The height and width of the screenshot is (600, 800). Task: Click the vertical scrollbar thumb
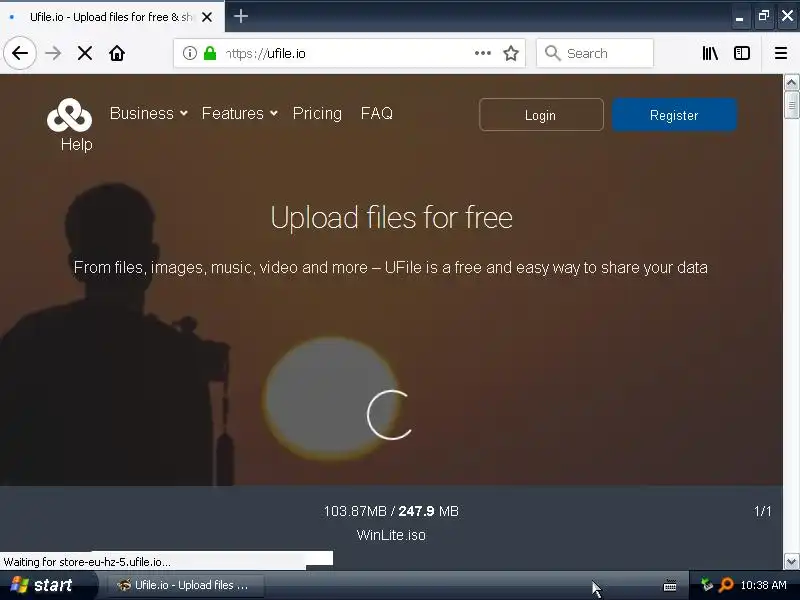pos(791,105)
